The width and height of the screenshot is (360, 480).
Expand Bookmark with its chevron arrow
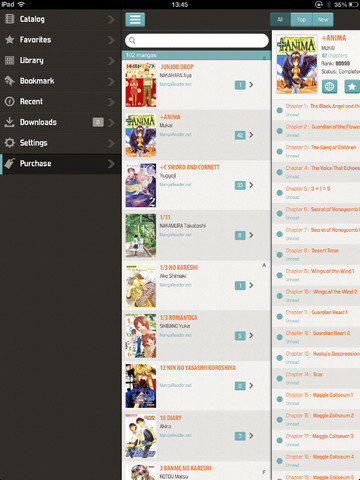[x=111, y=81]
